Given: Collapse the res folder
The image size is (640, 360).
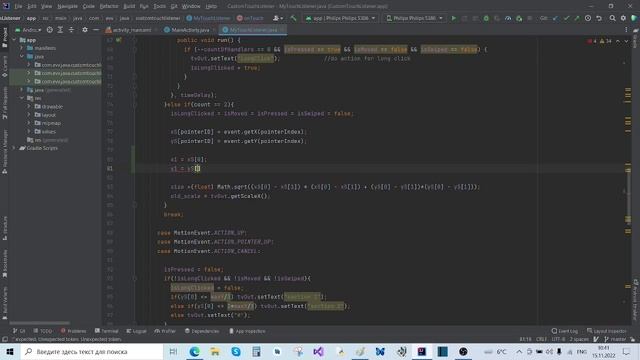Looking at the screenshot, I should point(22,98).
